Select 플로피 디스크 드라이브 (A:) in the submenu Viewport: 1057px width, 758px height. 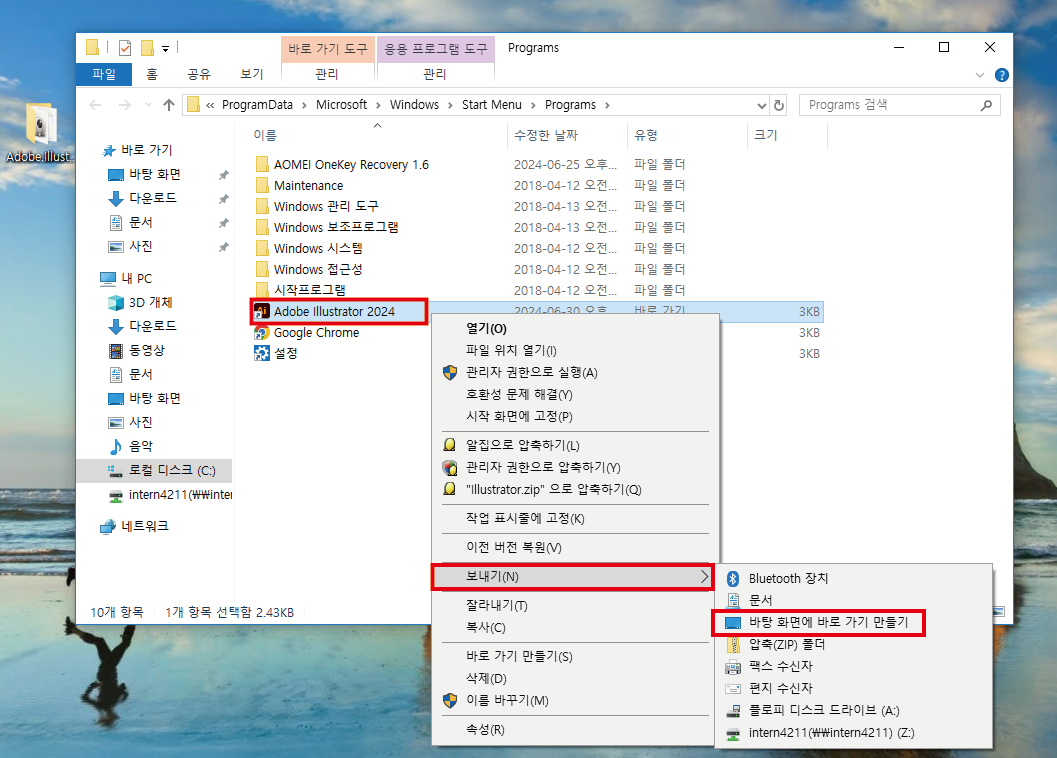point(853,710)
